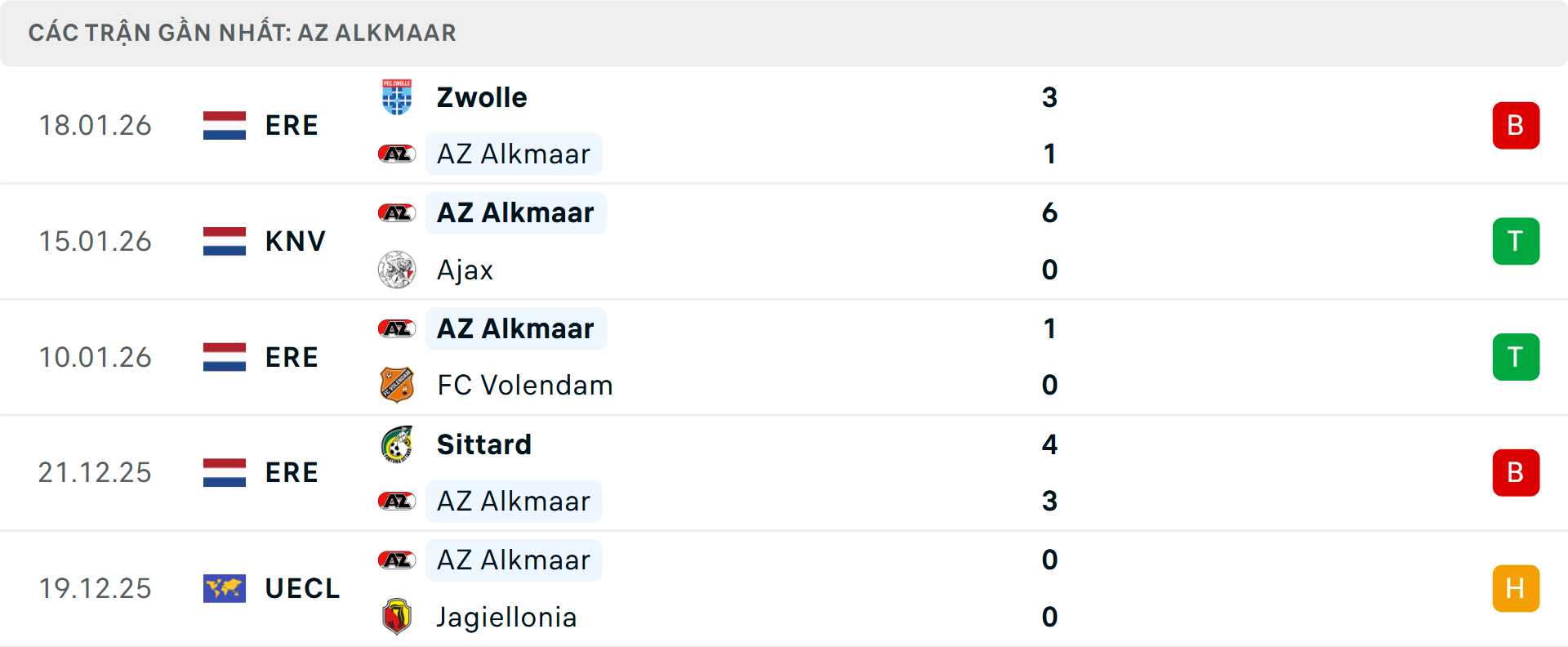Open the Zwolle team link

click(482, 97)
